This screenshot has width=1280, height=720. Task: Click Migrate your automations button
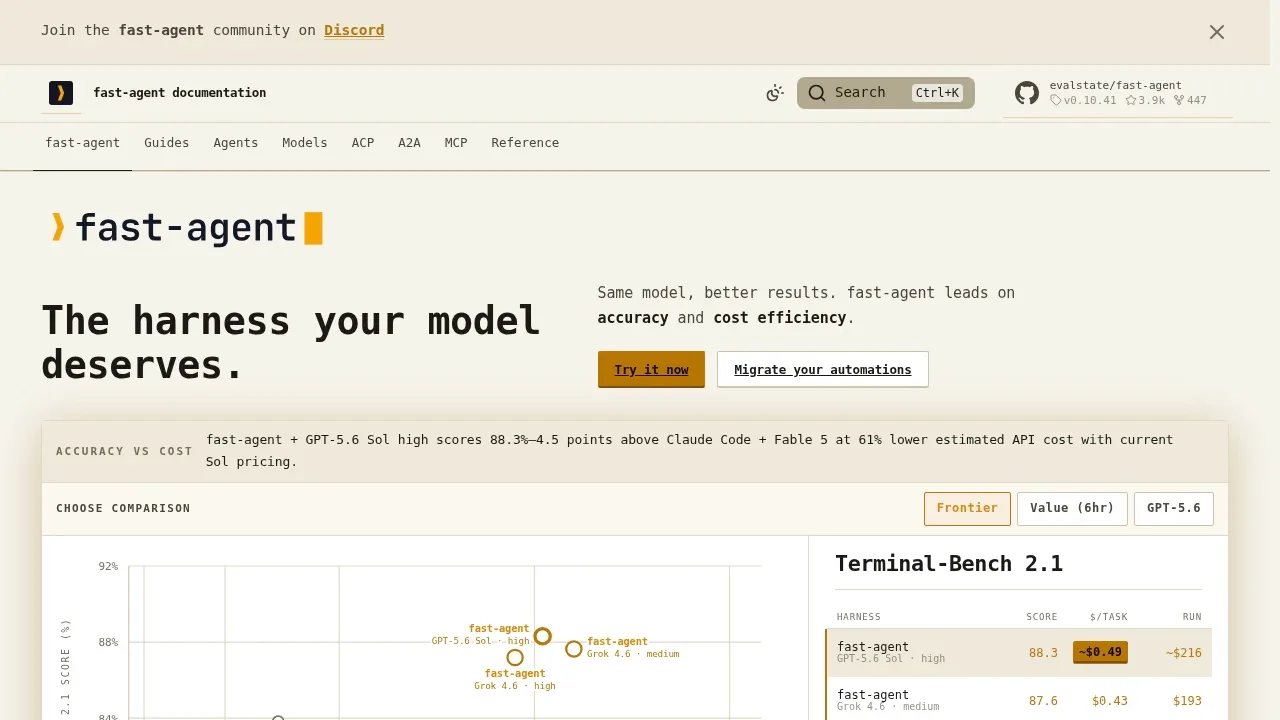click(823, 370)
